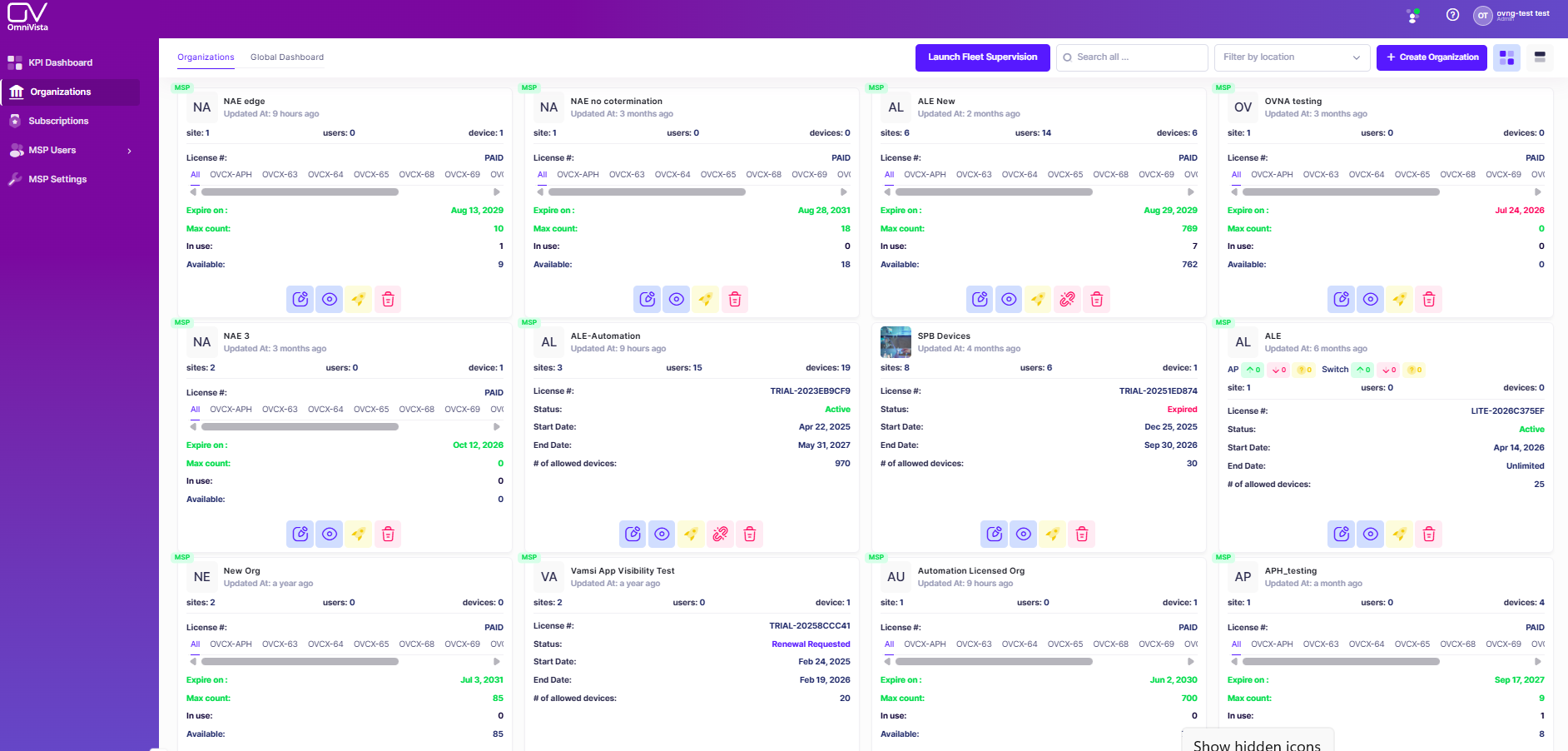The width and height of the screenshot is (1568, 751).
Task: Switch to Global Dashboard tab
Action: 287,57
